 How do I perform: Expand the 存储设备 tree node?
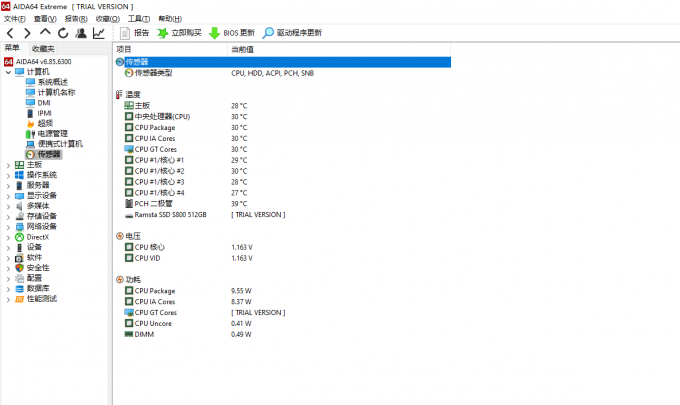(x=8, y=216)
